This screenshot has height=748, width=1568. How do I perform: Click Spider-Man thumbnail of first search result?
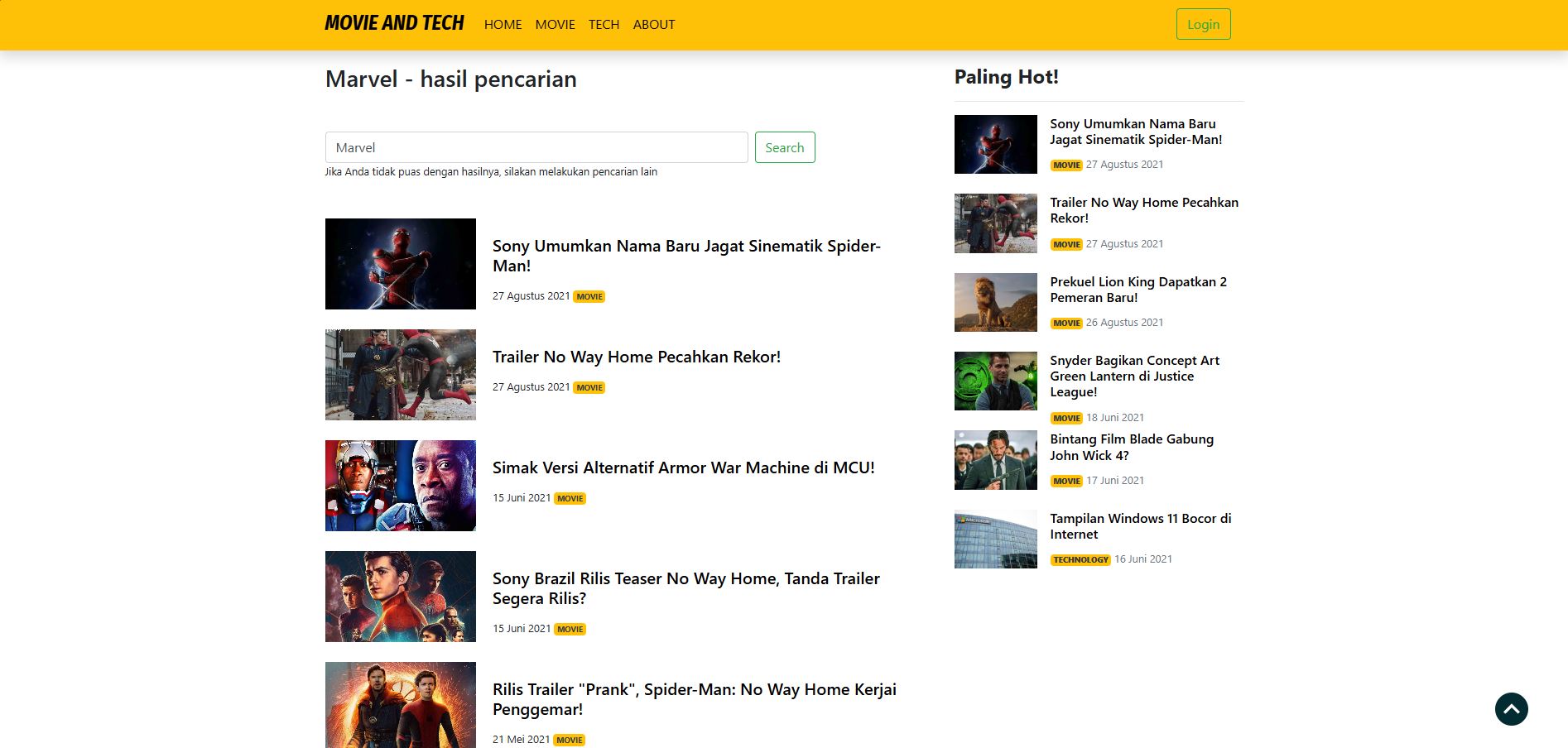coord(401,264)
